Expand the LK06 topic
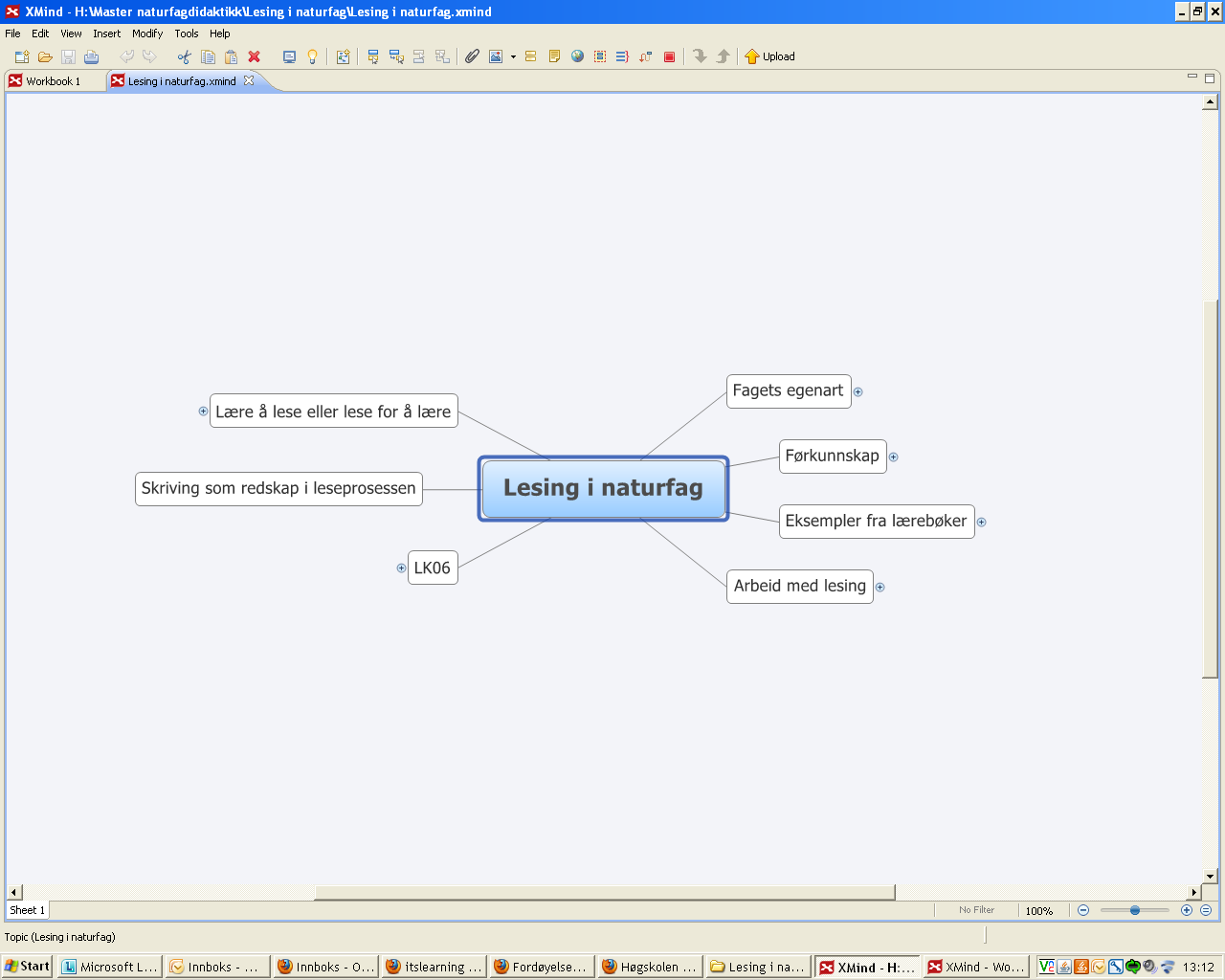 (x=401, y=568)
